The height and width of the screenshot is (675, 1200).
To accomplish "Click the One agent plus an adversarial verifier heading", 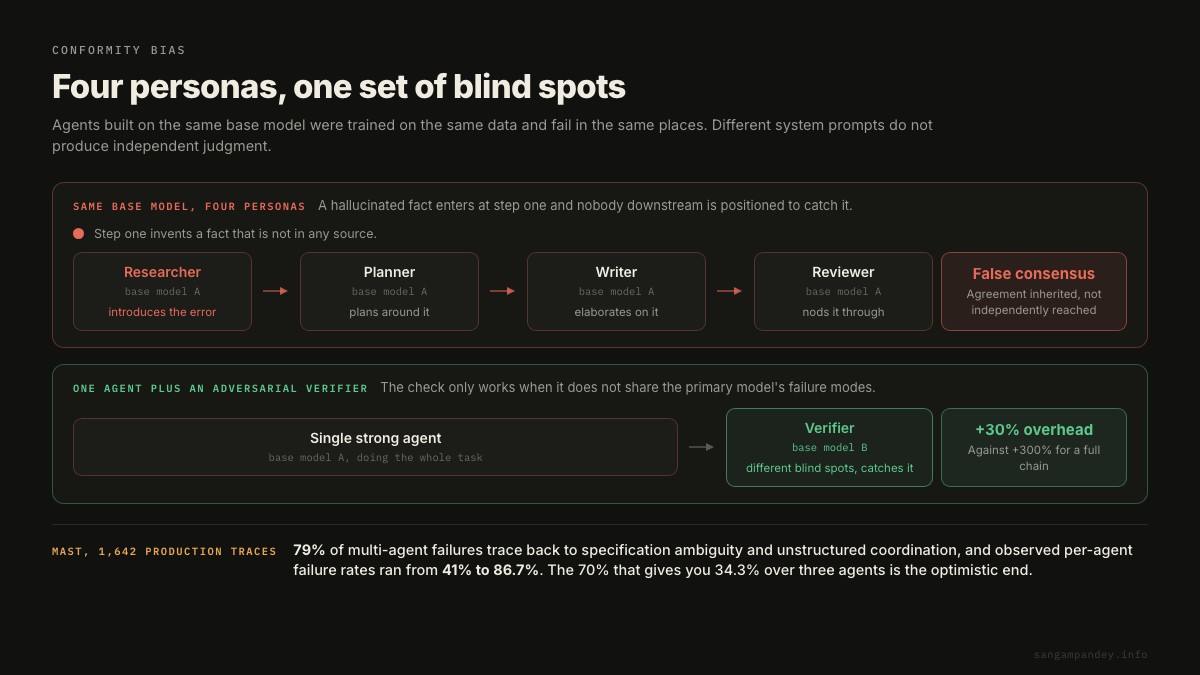I will tap(220, 388).
